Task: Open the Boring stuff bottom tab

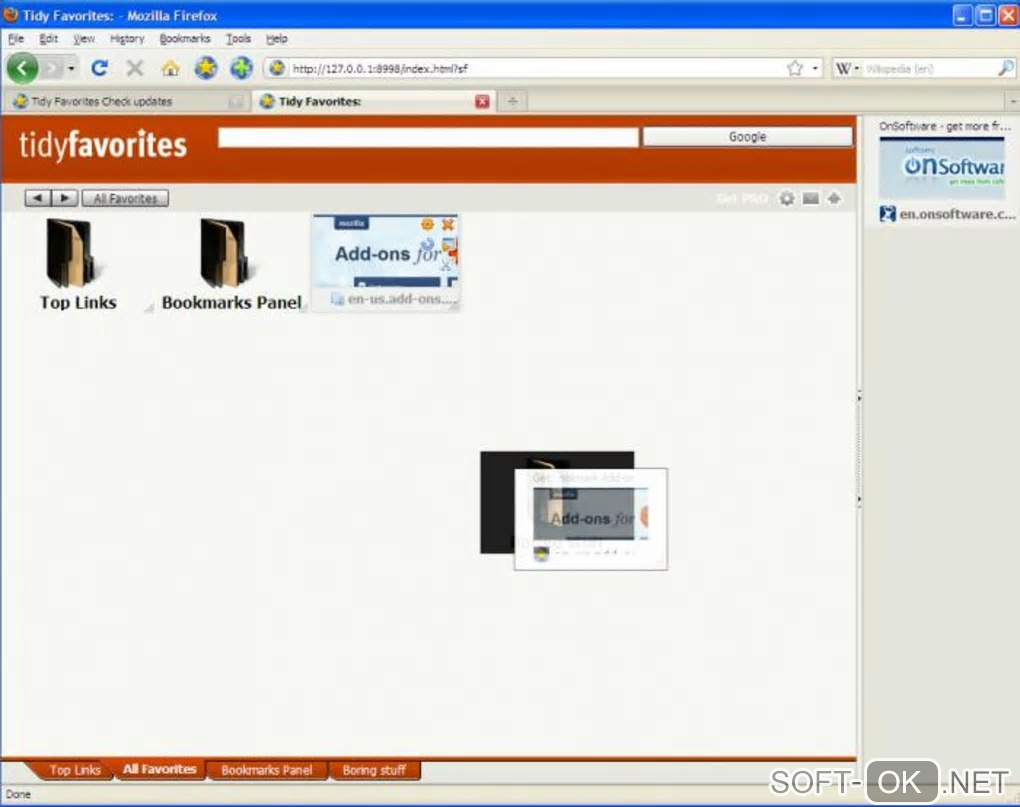Action: (374, 770)
